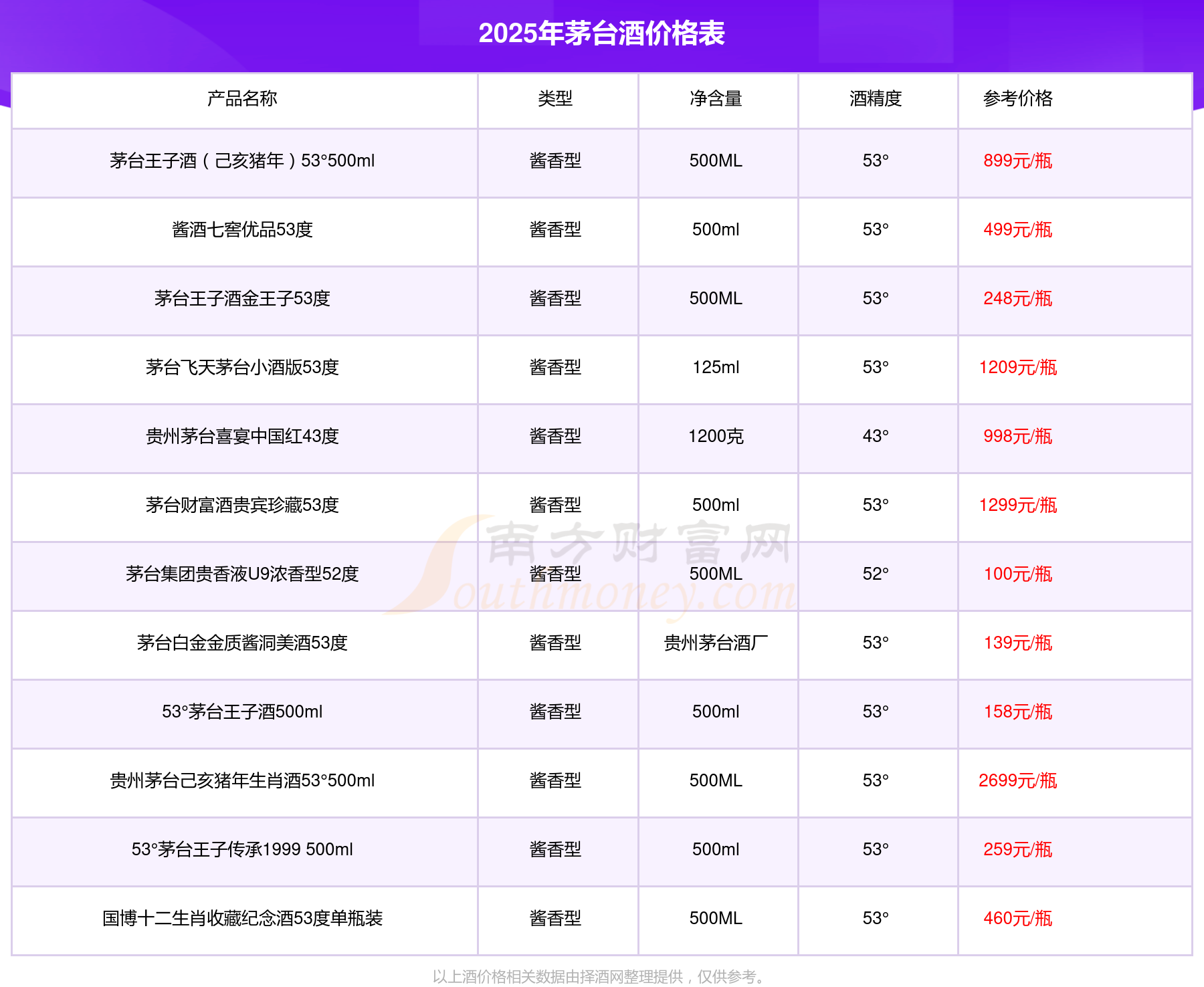Select the "产品名称" column header
This screenshot has height=987, width=1204.
[x=242, y=98]
